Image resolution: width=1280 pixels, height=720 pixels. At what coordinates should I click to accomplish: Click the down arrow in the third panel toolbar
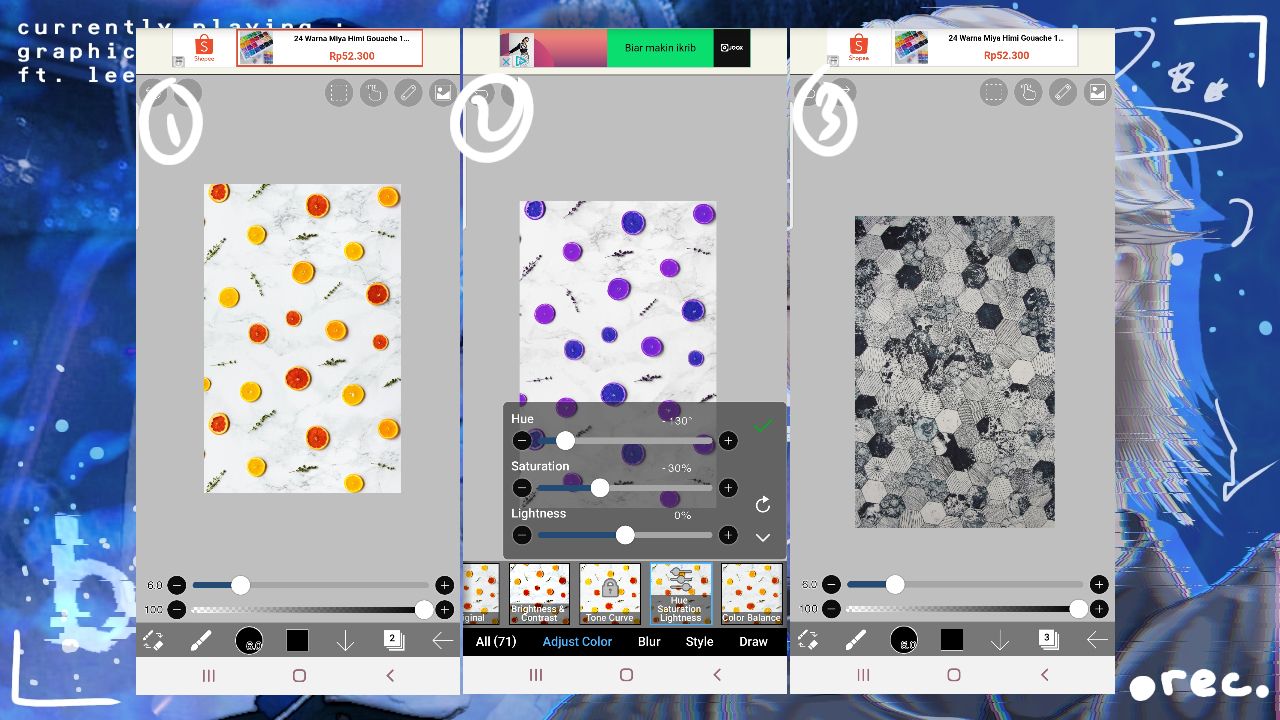tap(1000, 641)
